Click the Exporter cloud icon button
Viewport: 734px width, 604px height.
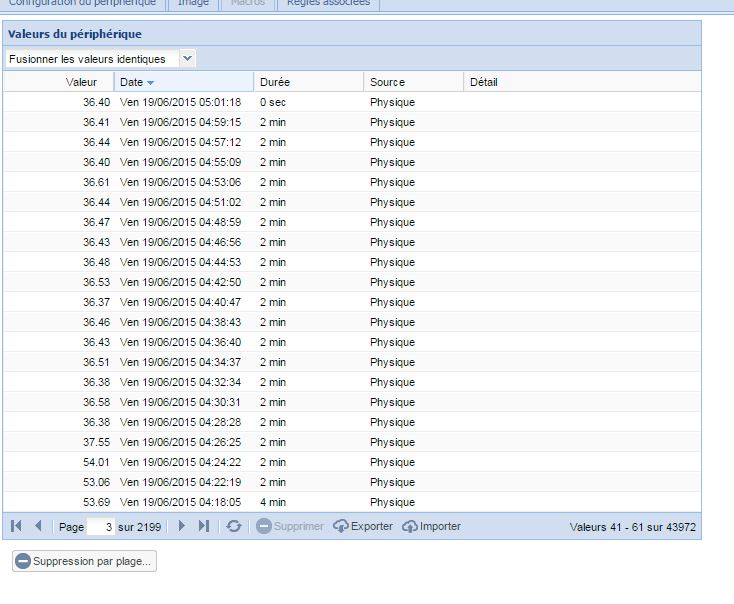click(363, 526)
